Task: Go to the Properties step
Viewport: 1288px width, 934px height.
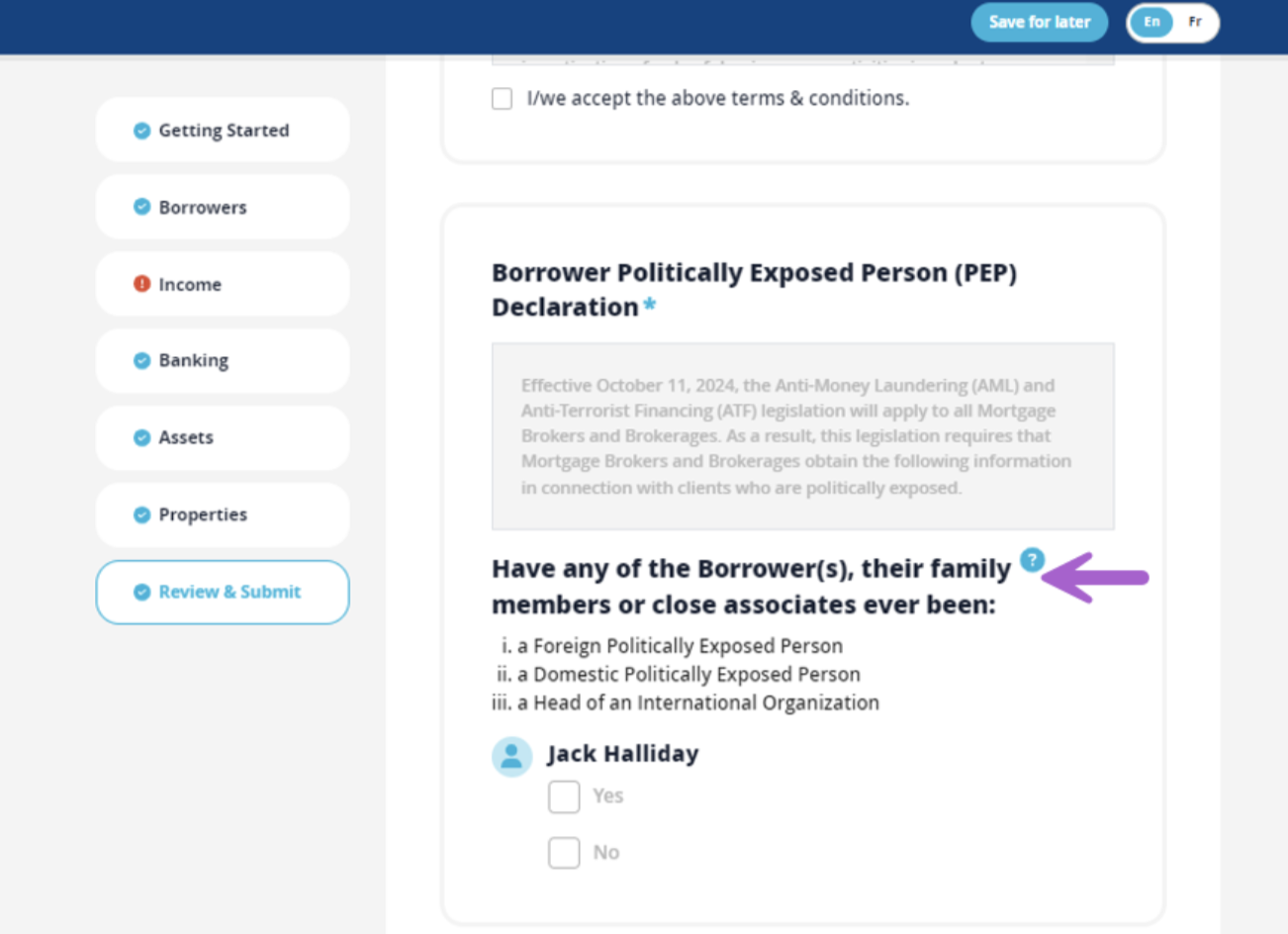Action: (223, 514)
